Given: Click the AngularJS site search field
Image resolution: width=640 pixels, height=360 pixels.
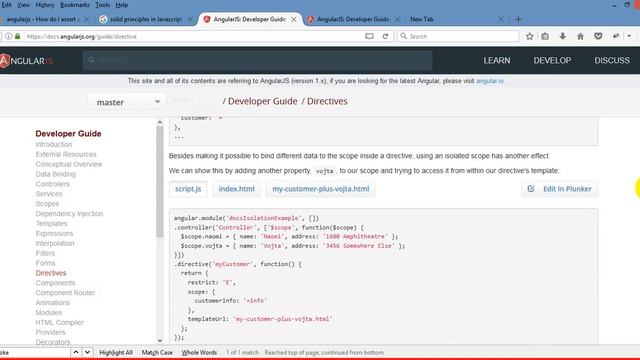Looking at the screenshot, I should point(258,60).
